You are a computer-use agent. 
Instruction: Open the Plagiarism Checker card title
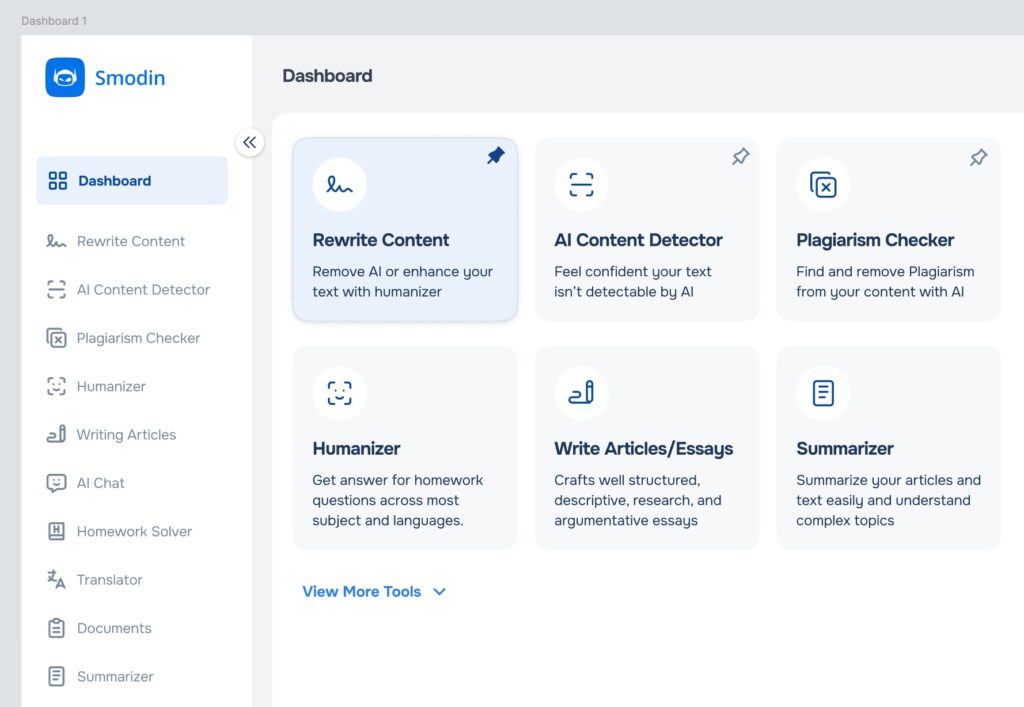coord(875,240)
